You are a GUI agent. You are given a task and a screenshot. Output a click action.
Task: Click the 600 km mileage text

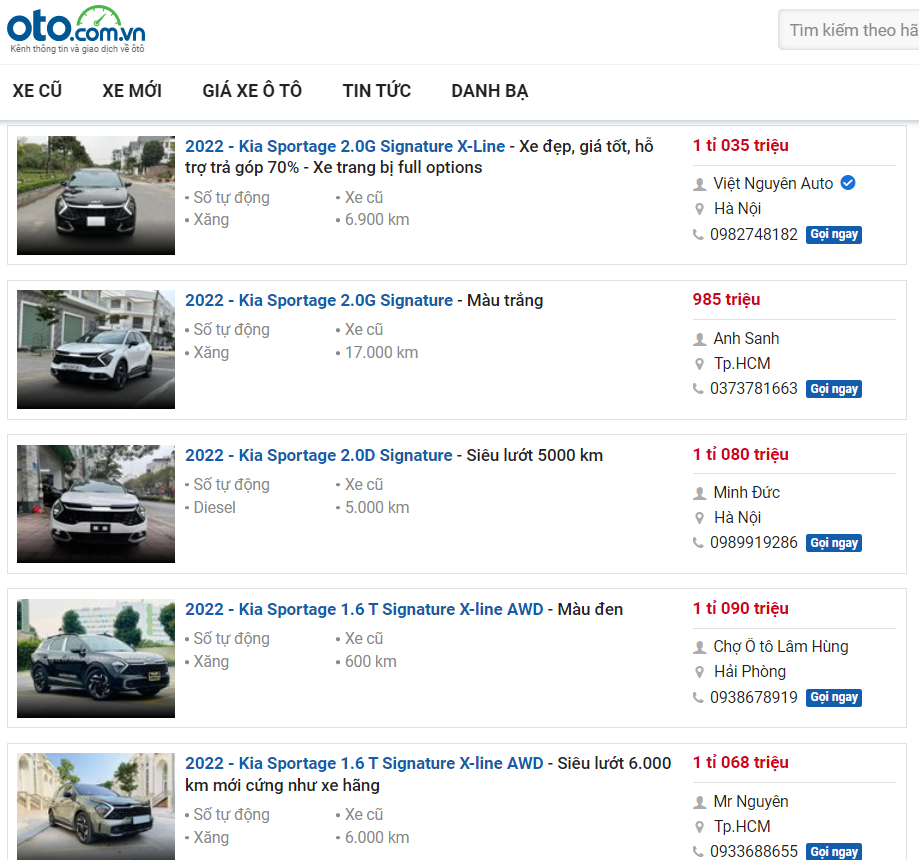(x=370, y=662)
